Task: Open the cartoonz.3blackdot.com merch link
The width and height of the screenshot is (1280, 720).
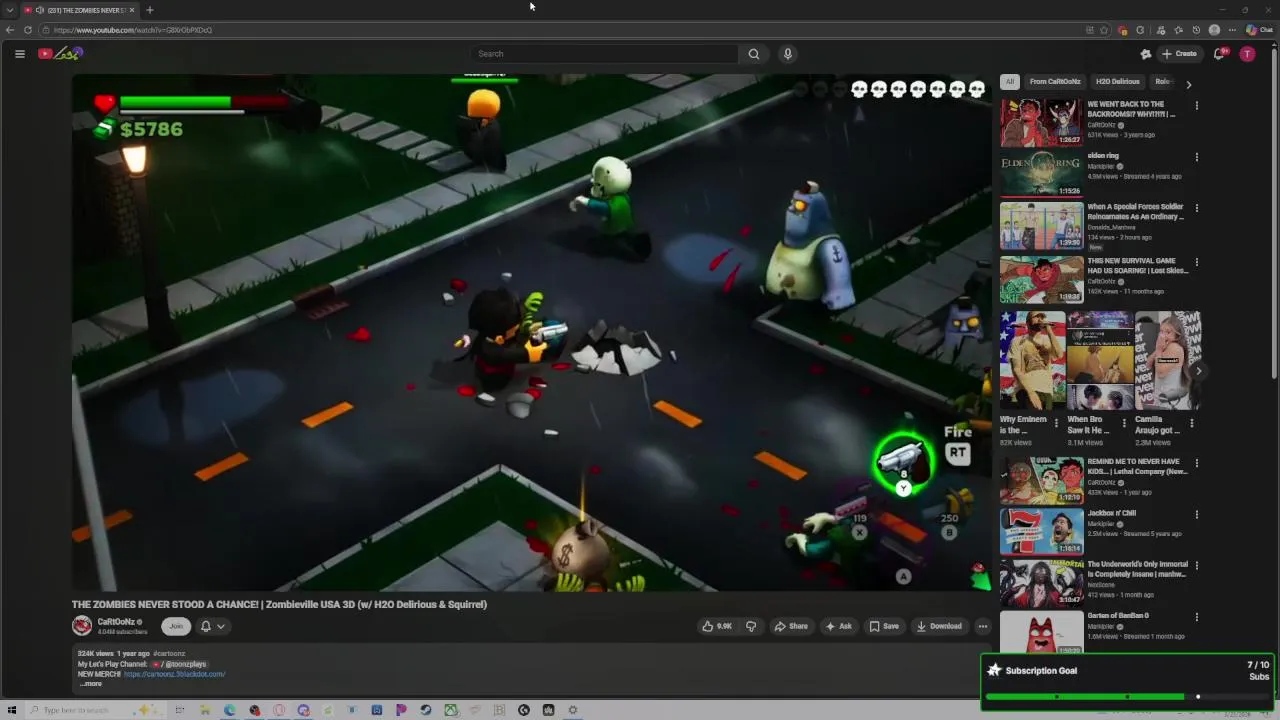Action: [174, 674]
